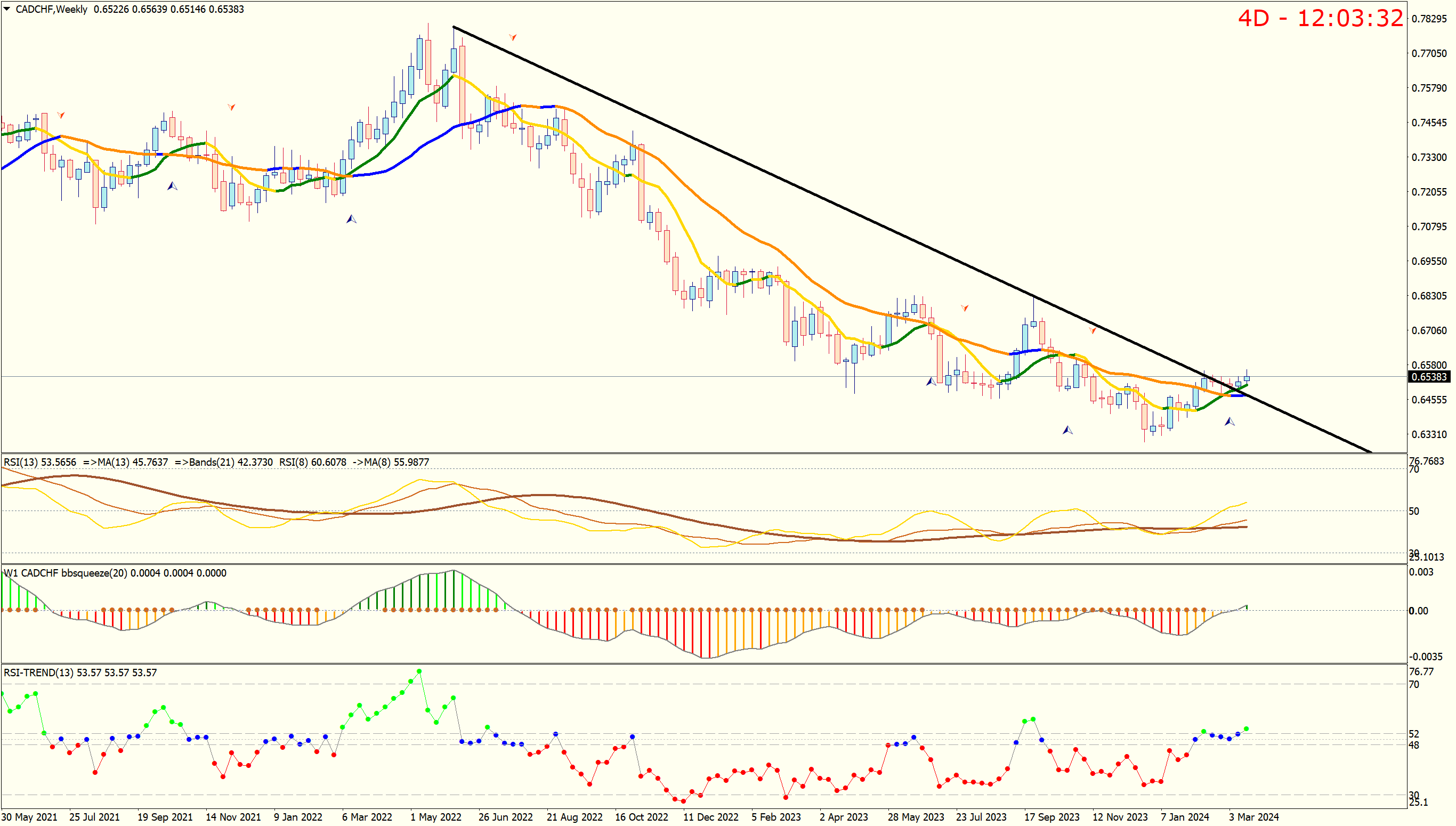Click the black current price tag 0.65383
This screenshot has height=826, width=1456.
click(1429, 377)
